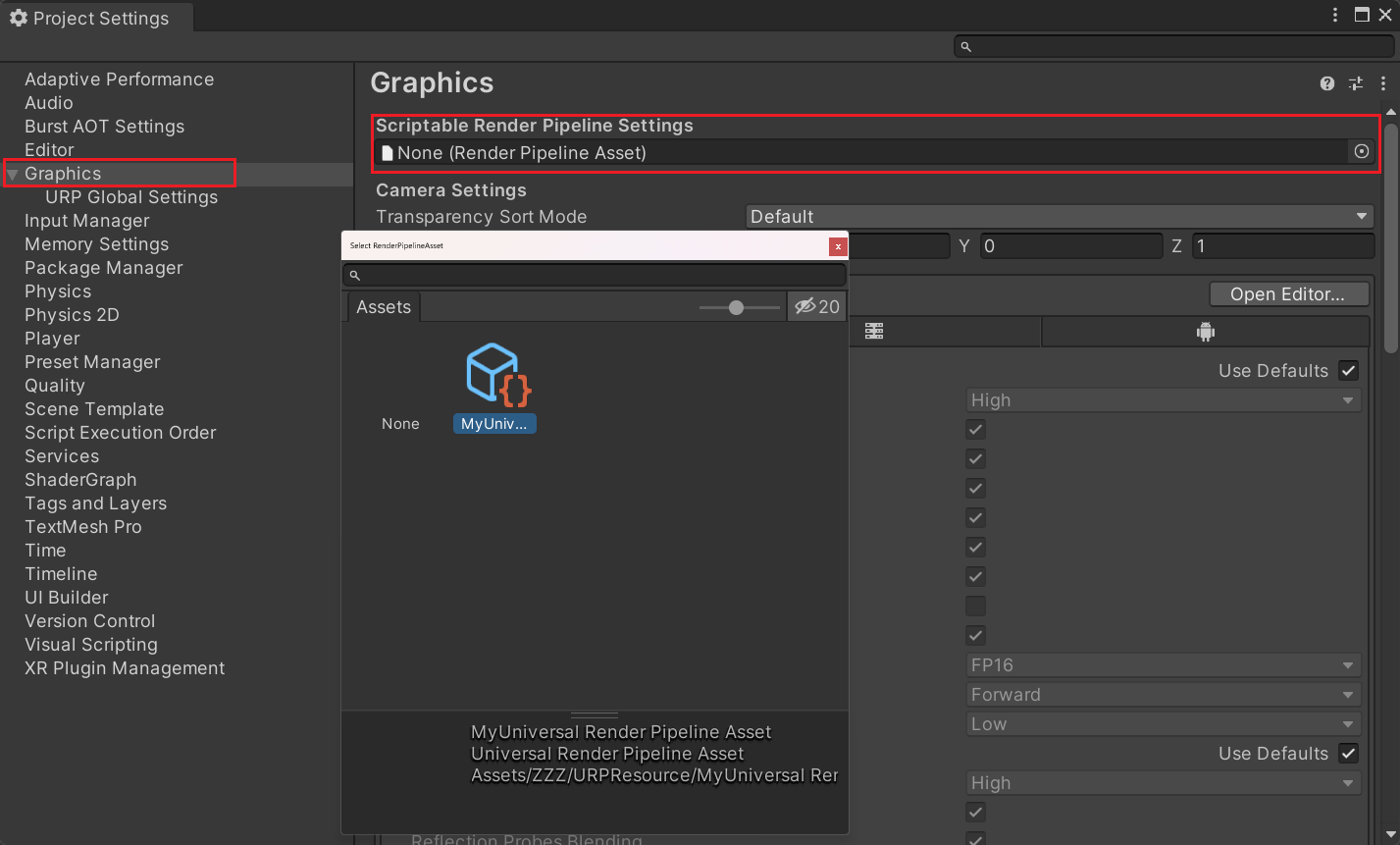Open the Graphics panel kebab menu
The image size is (1400, 845).
[1382, 84]
